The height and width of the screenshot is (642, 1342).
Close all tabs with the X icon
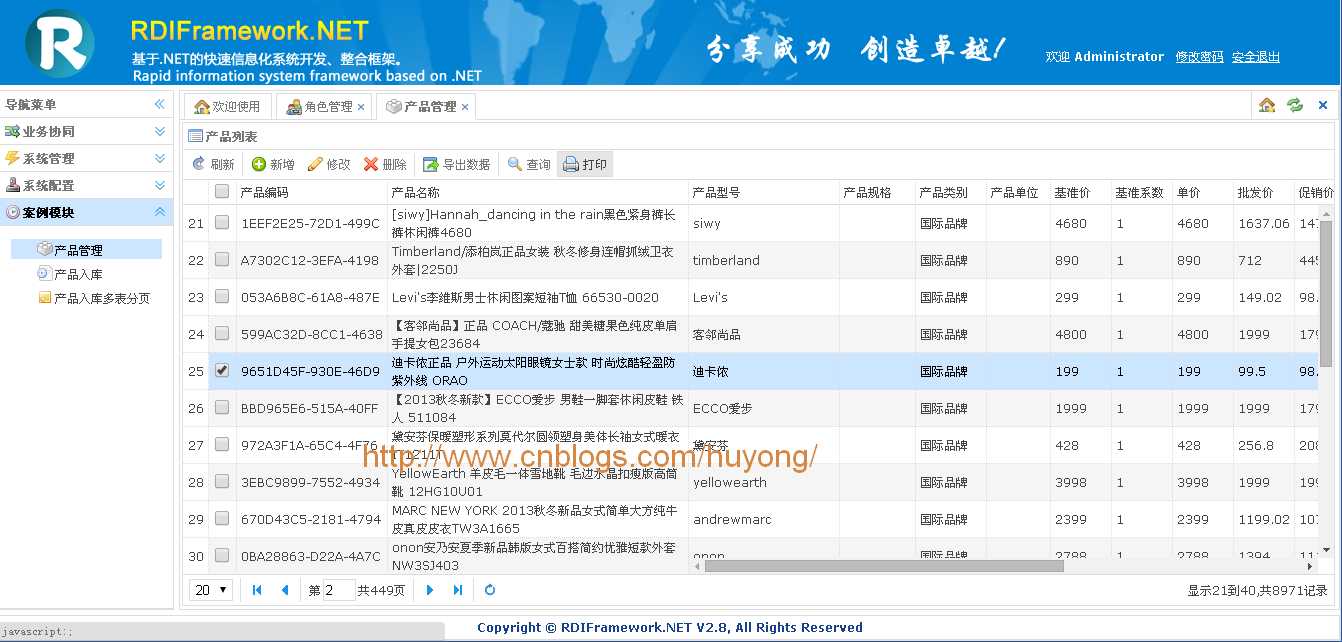[1323, 105]
